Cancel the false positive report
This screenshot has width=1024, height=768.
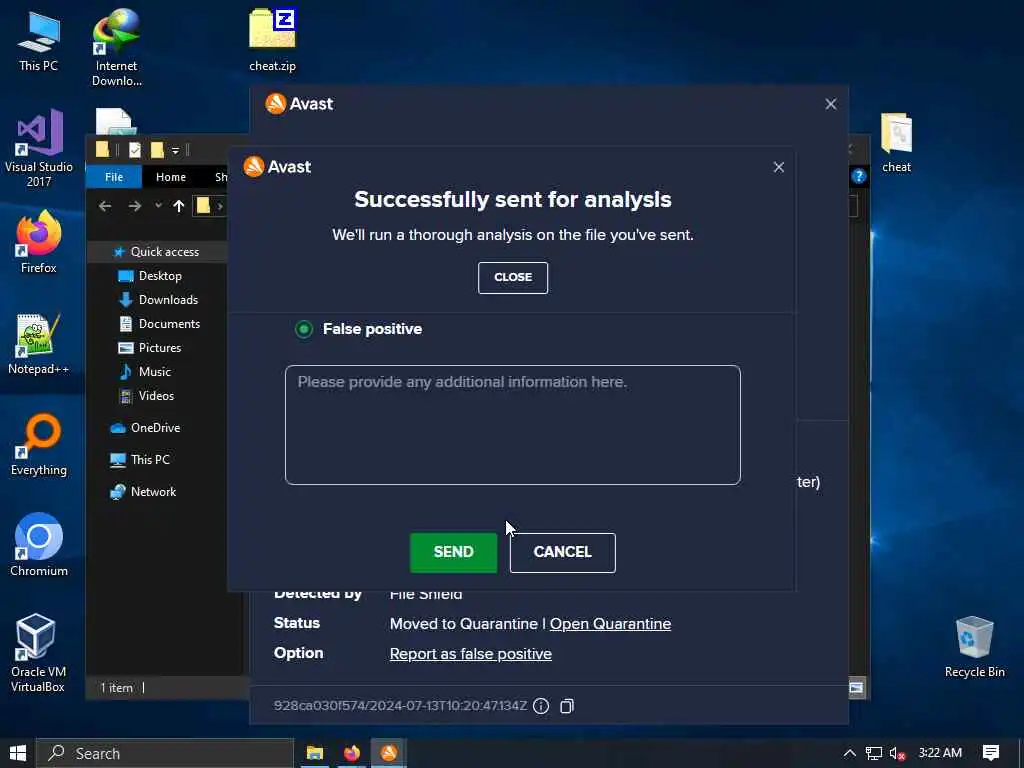[x=562, y=552]
